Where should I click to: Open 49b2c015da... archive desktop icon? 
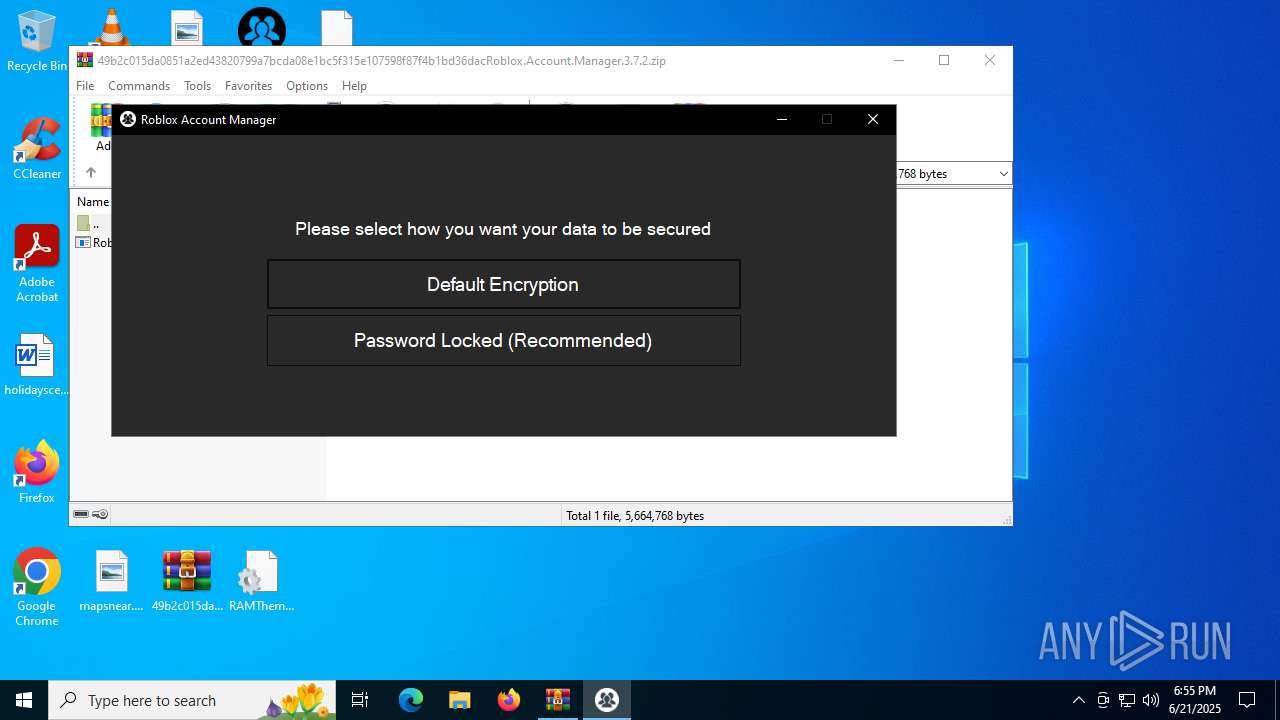[187, 581]
